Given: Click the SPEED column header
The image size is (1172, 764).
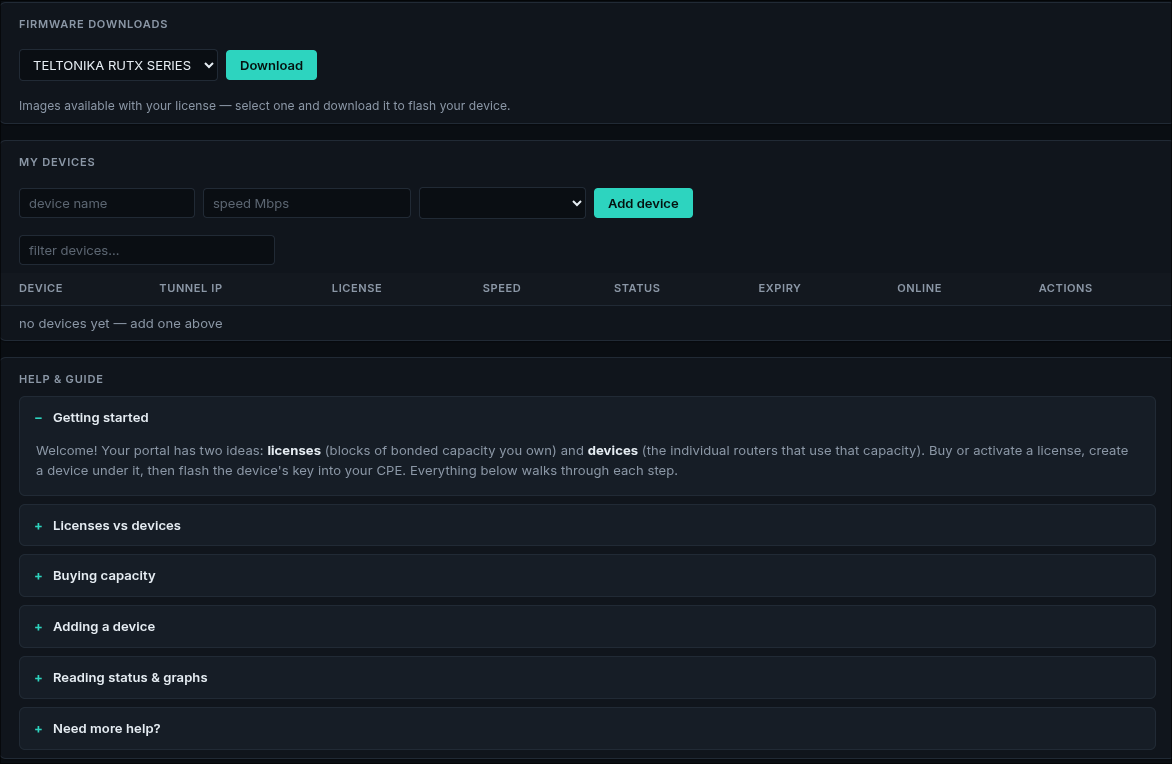Looking at the screenshot, I should [502, 288].
